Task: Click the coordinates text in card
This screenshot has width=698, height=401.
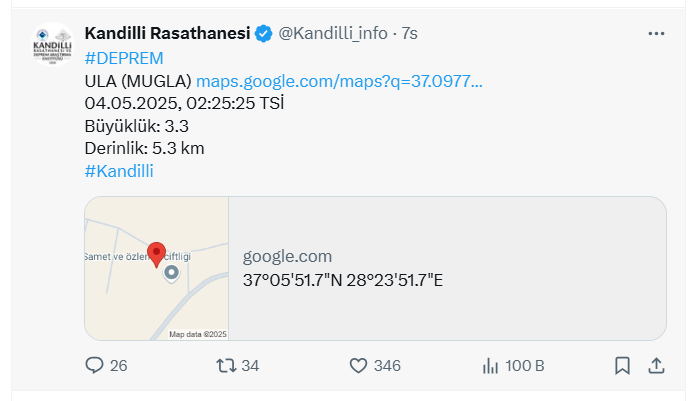Action: pos(343,280)
